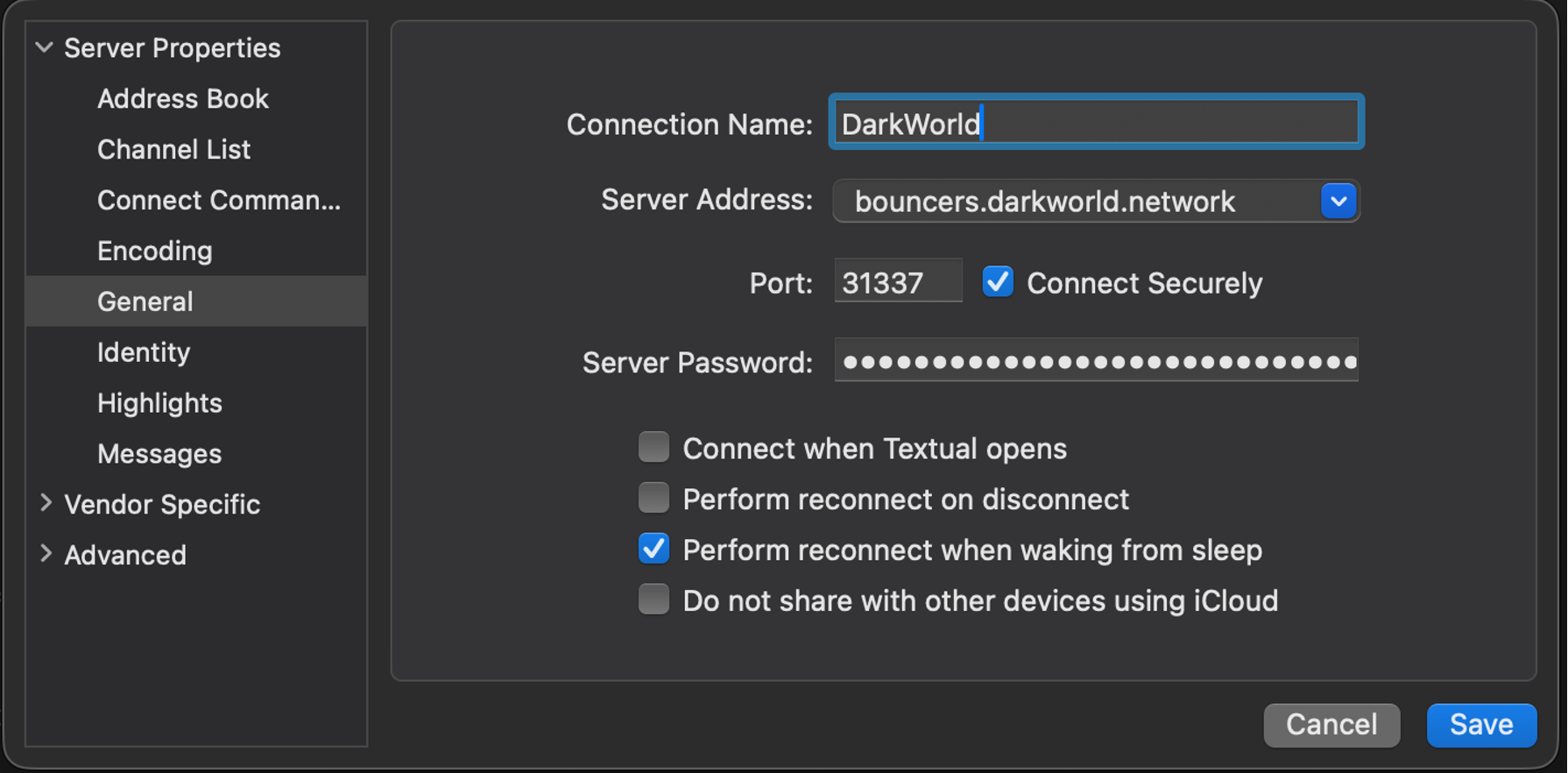Viewport: 1568px width, 773px height.
Task: Go to Connect Commands section
Action: (x=218, y=201)
